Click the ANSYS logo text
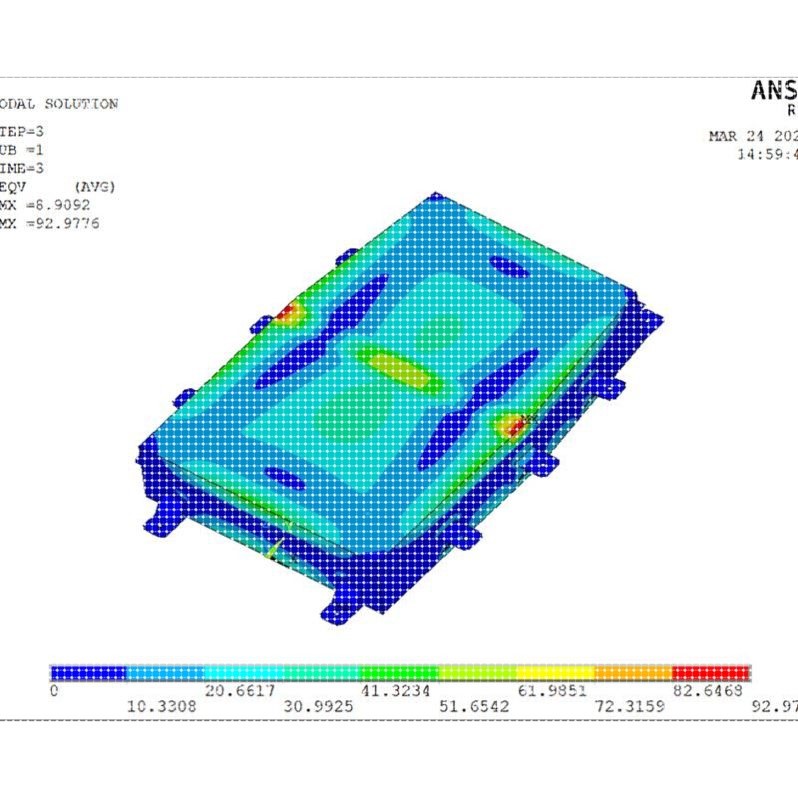Viewport: 798px width, 798px height. [774, 91]
